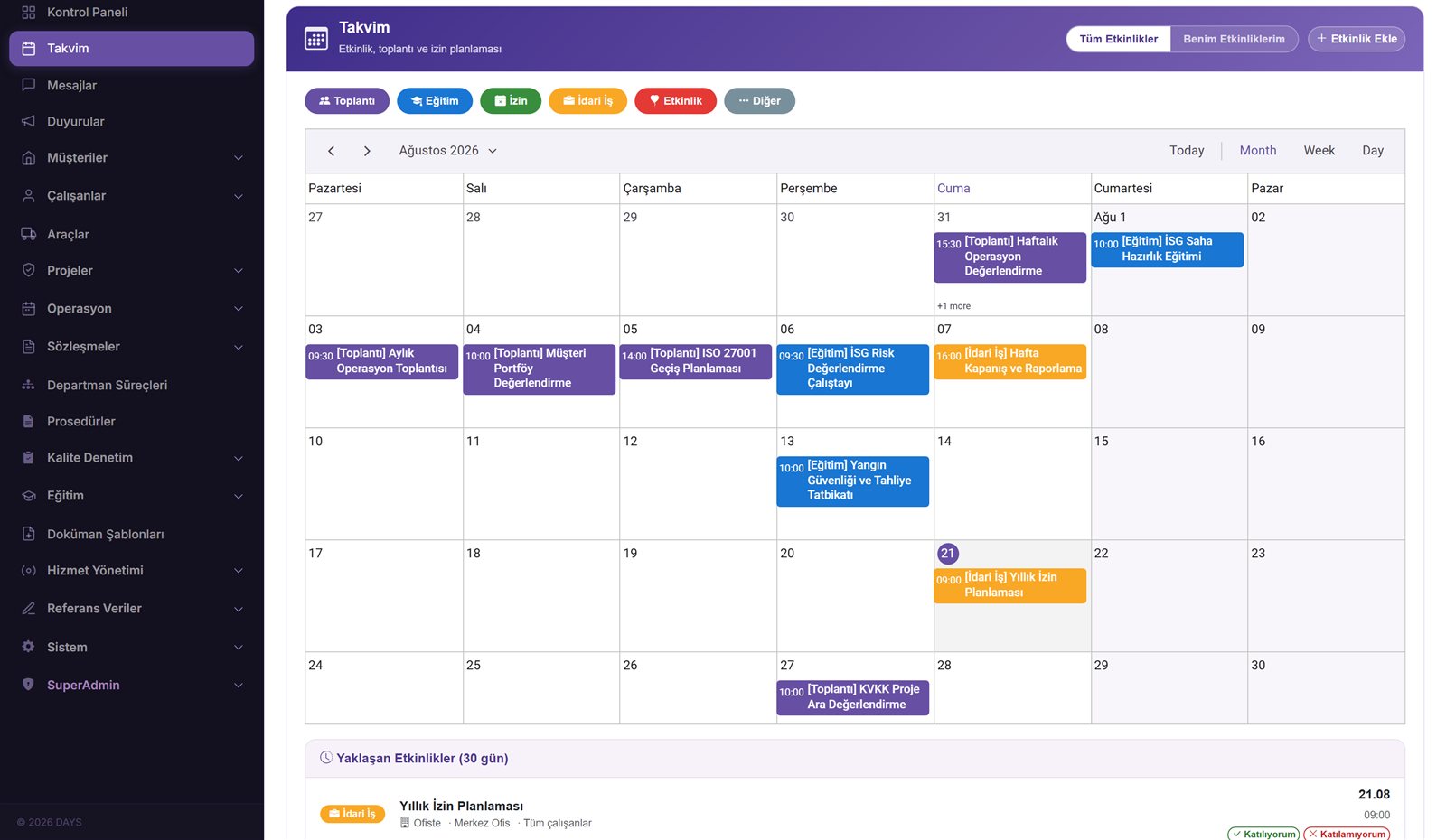This screenshot has height=840, width=1446.
Task: Open the Duyurular megaphone icon
Action: pyautogui.click(x=28, y=121)
